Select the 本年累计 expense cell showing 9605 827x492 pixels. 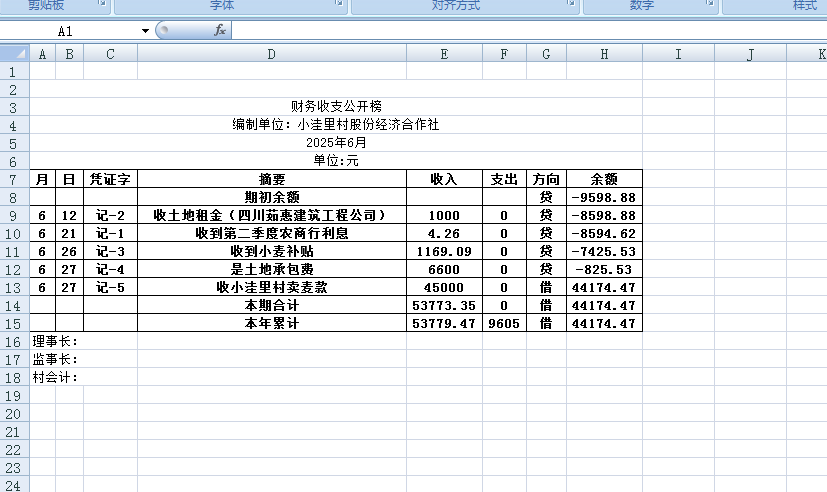pyautogui.click(x=504, y=323)
